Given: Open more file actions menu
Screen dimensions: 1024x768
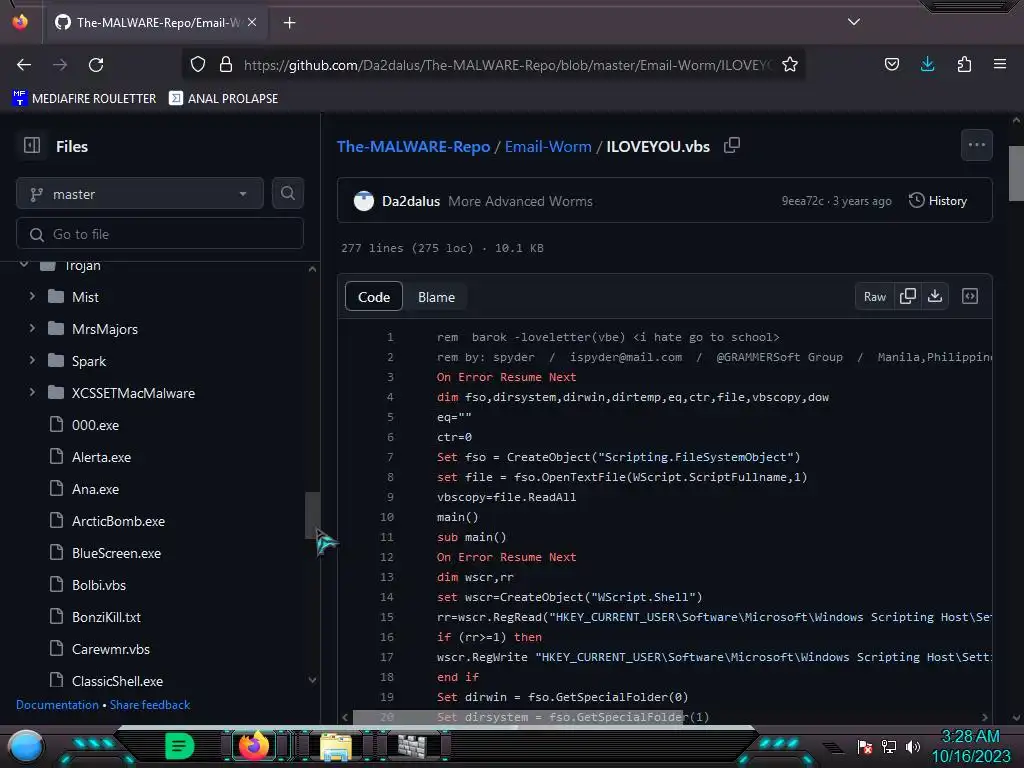Looking at the screenshot, I should click(976, 145).
